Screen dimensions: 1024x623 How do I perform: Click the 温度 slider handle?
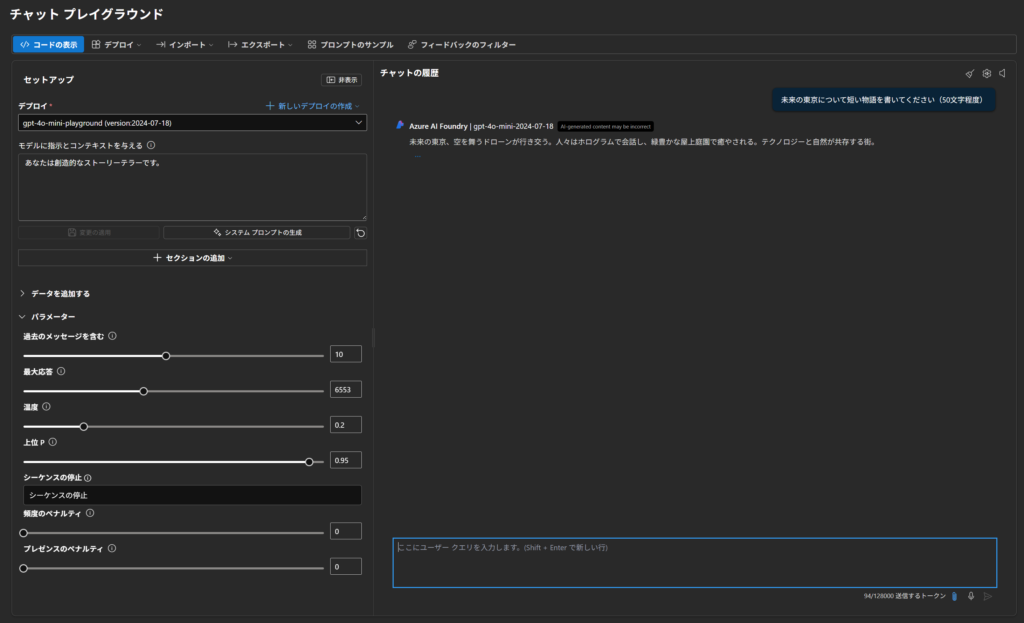84,426
